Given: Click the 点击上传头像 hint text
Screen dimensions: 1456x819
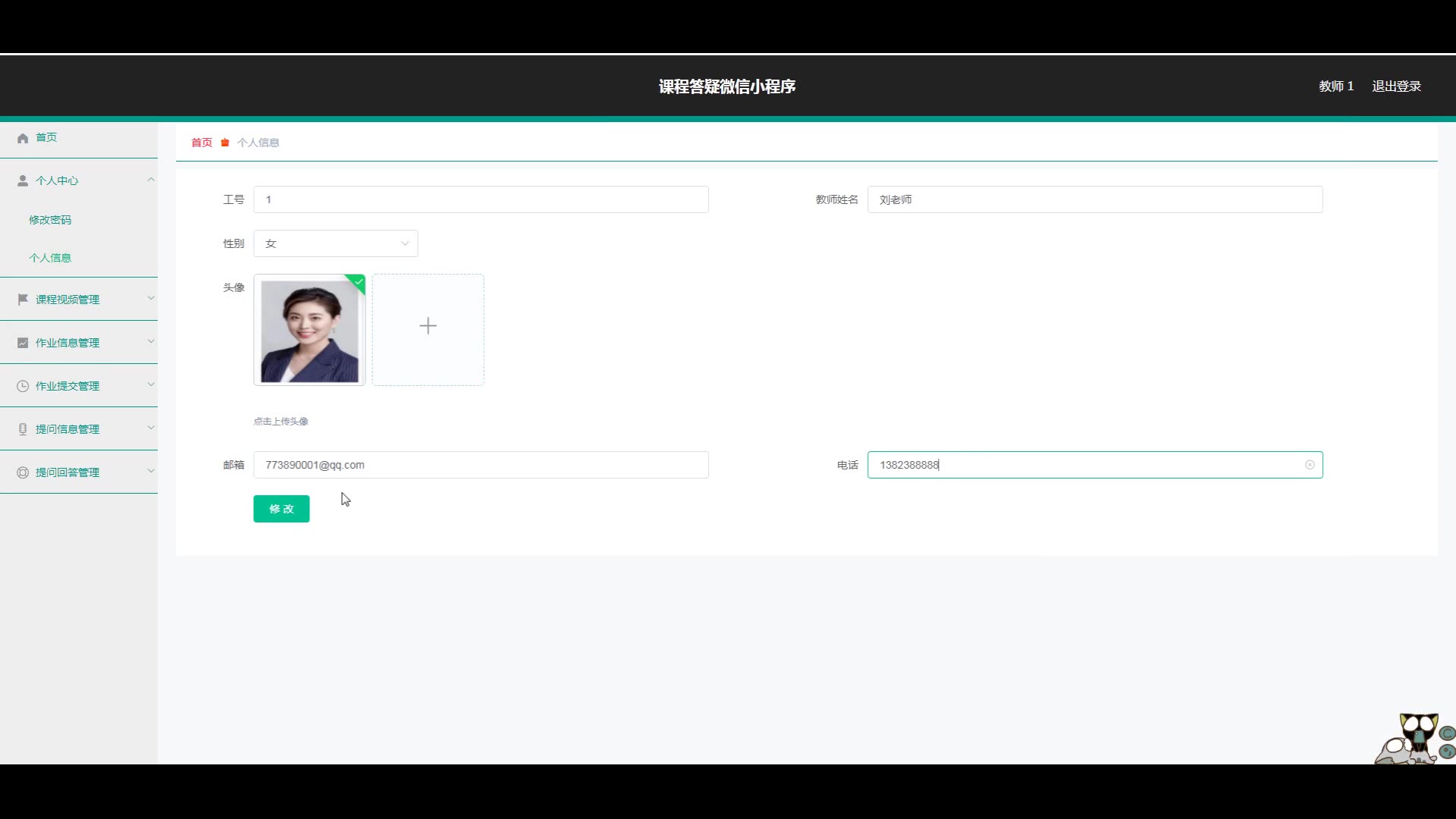Looking at the screenshot, I should pos(281,422).
